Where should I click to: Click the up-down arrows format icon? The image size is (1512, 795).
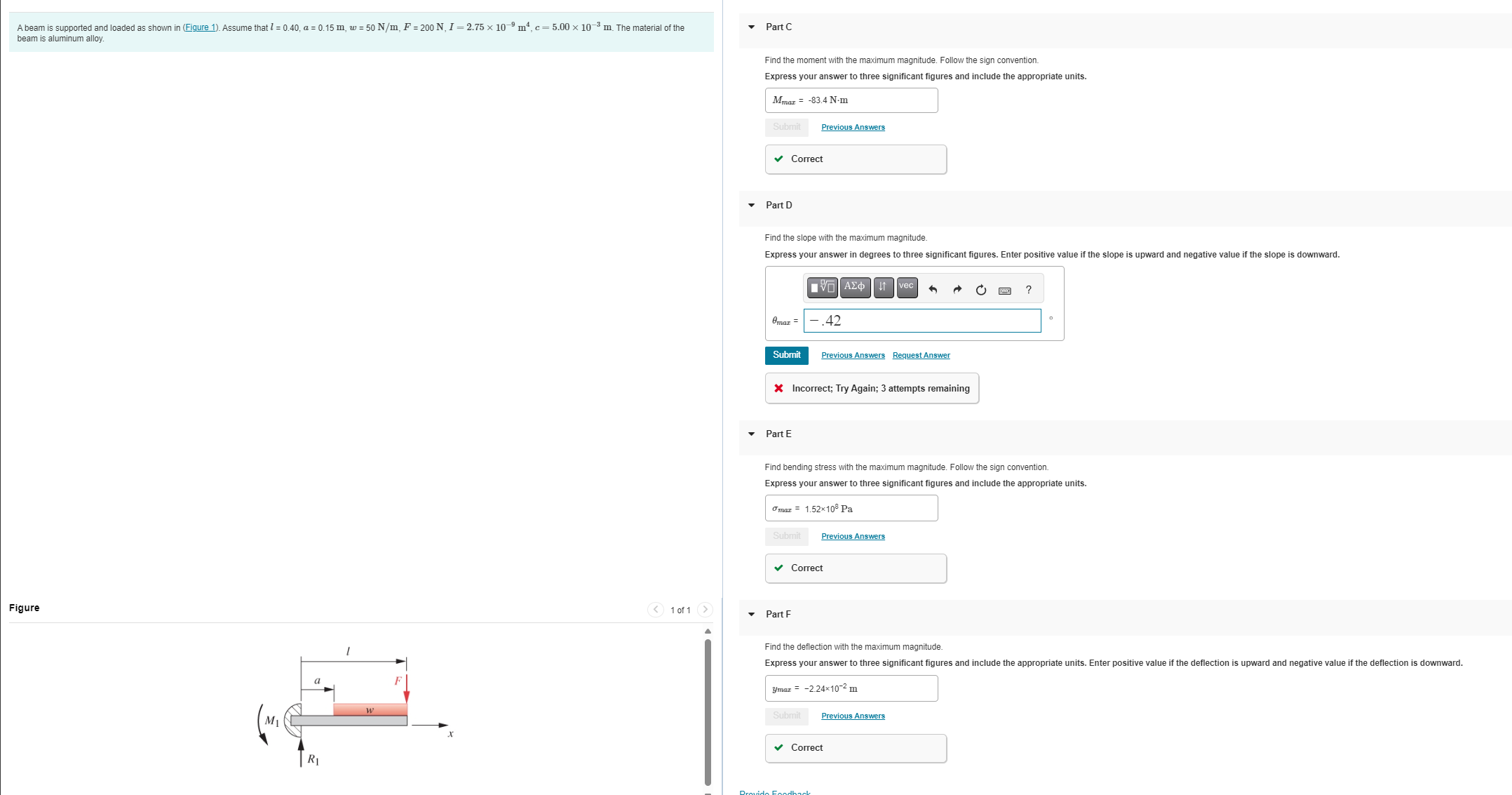tap(883, 288)
